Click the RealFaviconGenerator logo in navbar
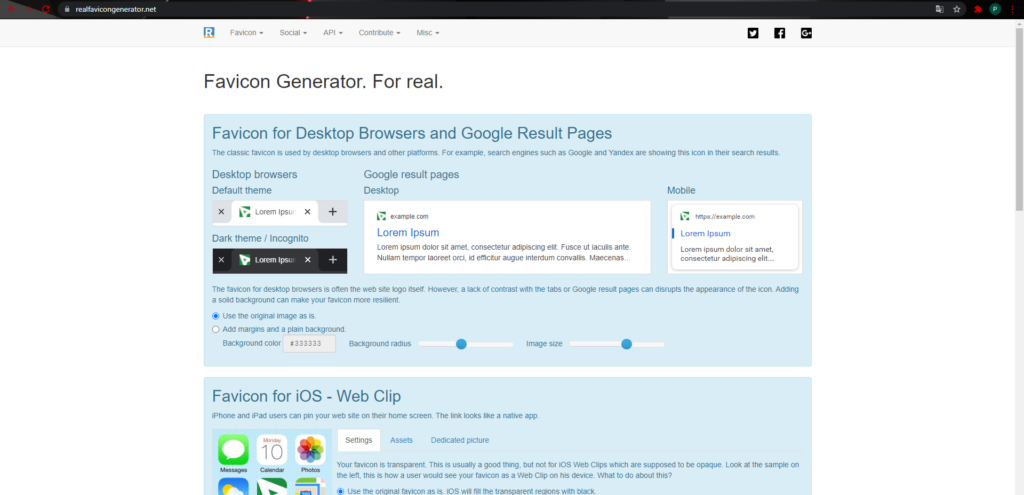The width and height of the screenshot is (1024, 495). [x=209, y=33]
